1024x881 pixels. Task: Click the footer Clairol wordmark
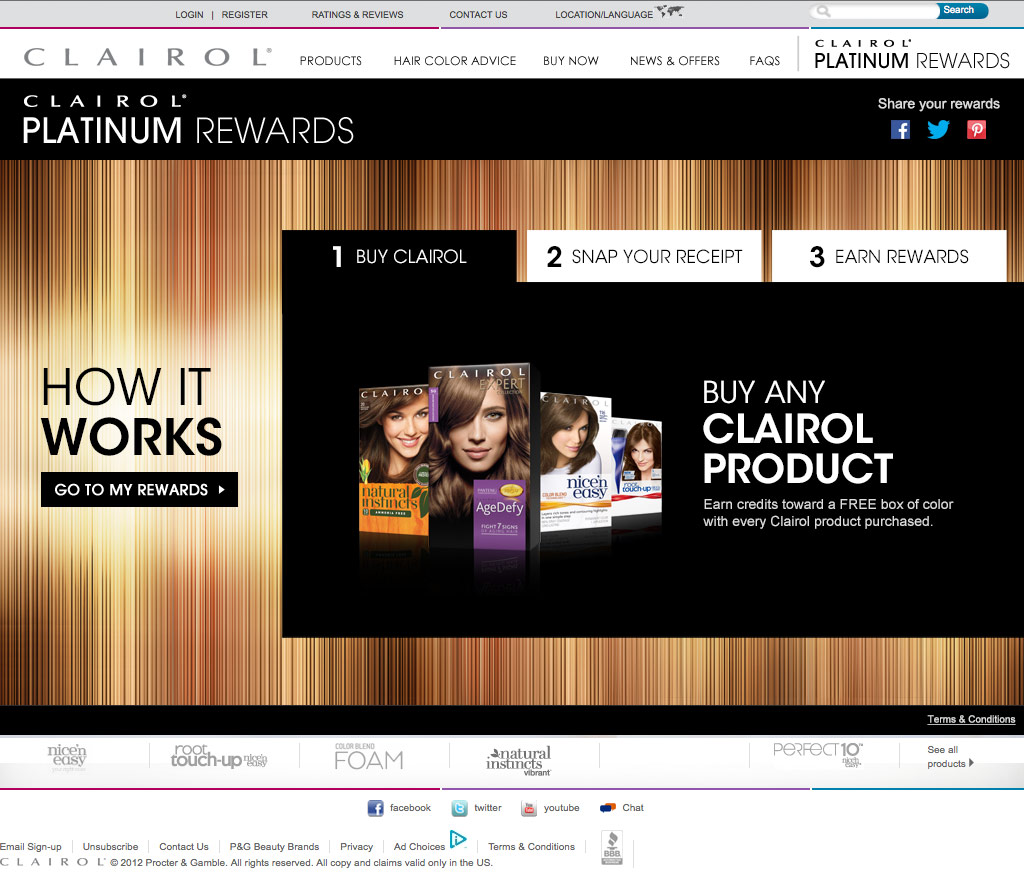[x=52, y=862]
